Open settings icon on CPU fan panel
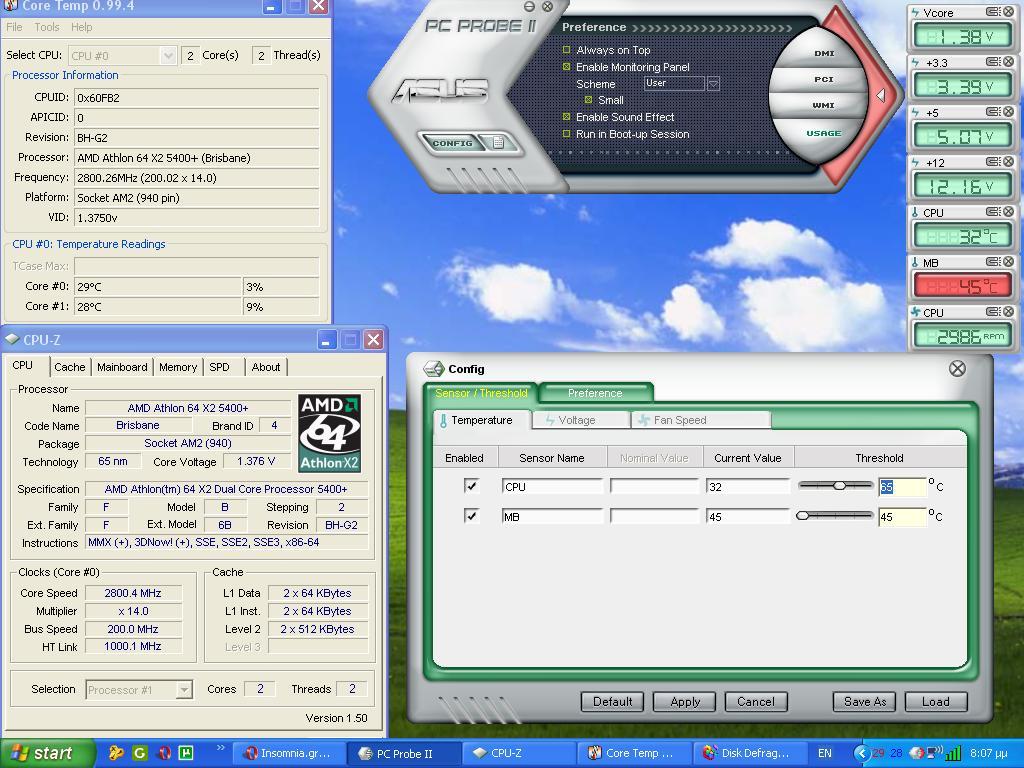Viewport: 1024px width, 768px height. click(993, 312)
